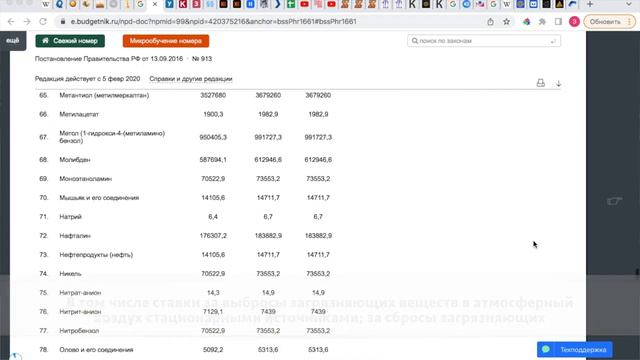Submit search with the enter arrow icon
The height and width of the screenshot is (360, 640).
553,41
